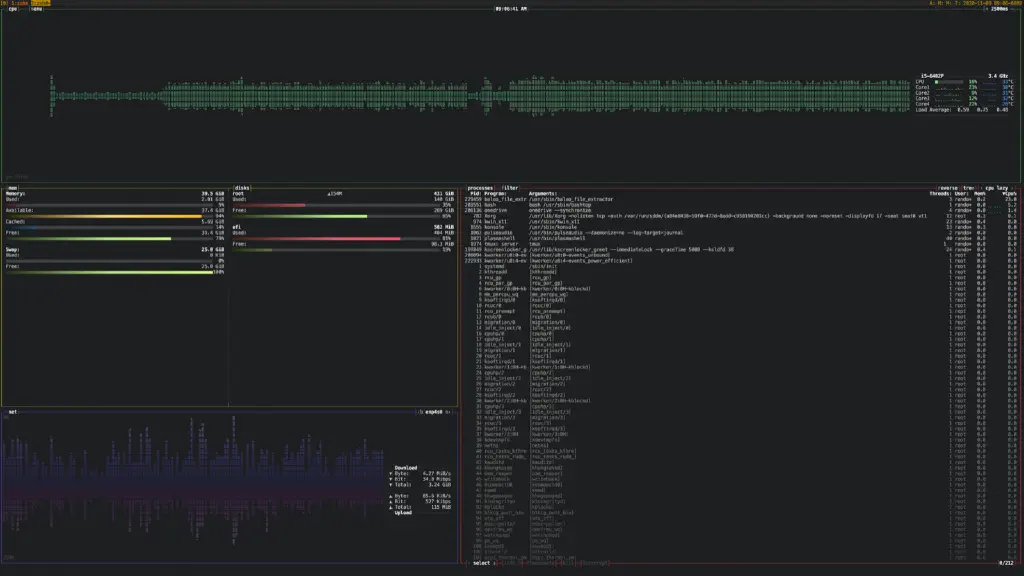Image resolution: width=1024 pixels, height=576 pixels.
Task: Select the onedrive process row
Action: pyautogui.click(x=740, y=210)
